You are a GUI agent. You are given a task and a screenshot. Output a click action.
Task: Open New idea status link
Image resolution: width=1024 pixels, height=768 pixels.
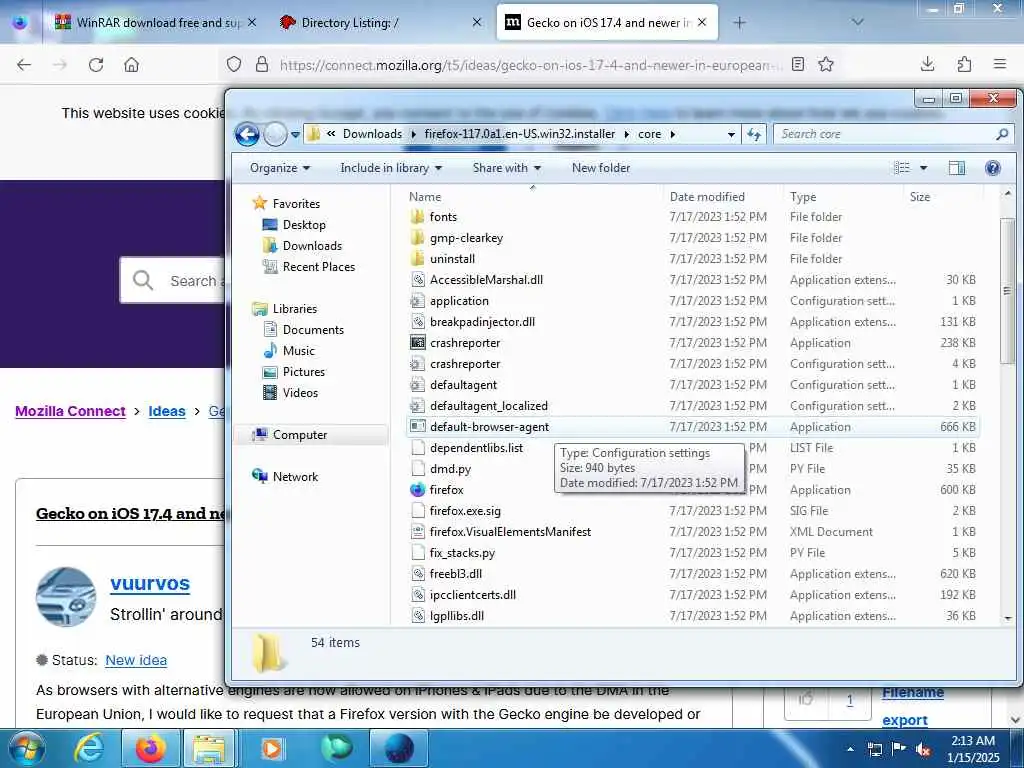[x=136, y=660]
